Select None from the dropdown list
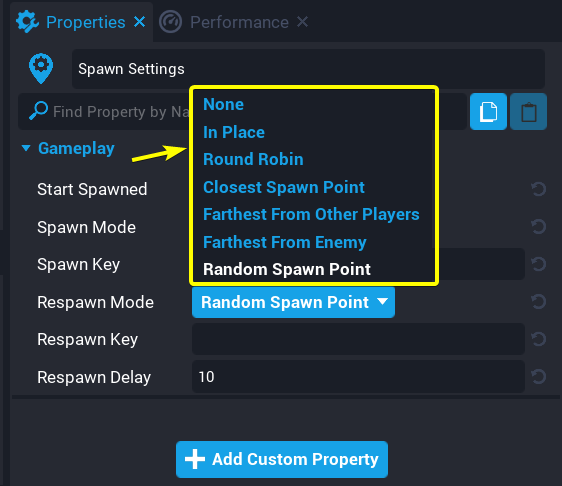562x486 pixels. (x=223, y=104)
